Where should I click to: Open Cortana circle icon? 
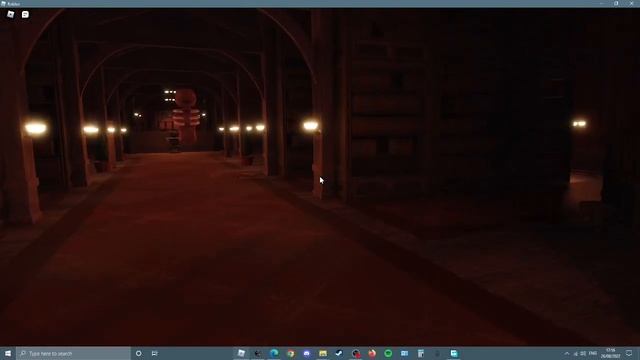139,353
